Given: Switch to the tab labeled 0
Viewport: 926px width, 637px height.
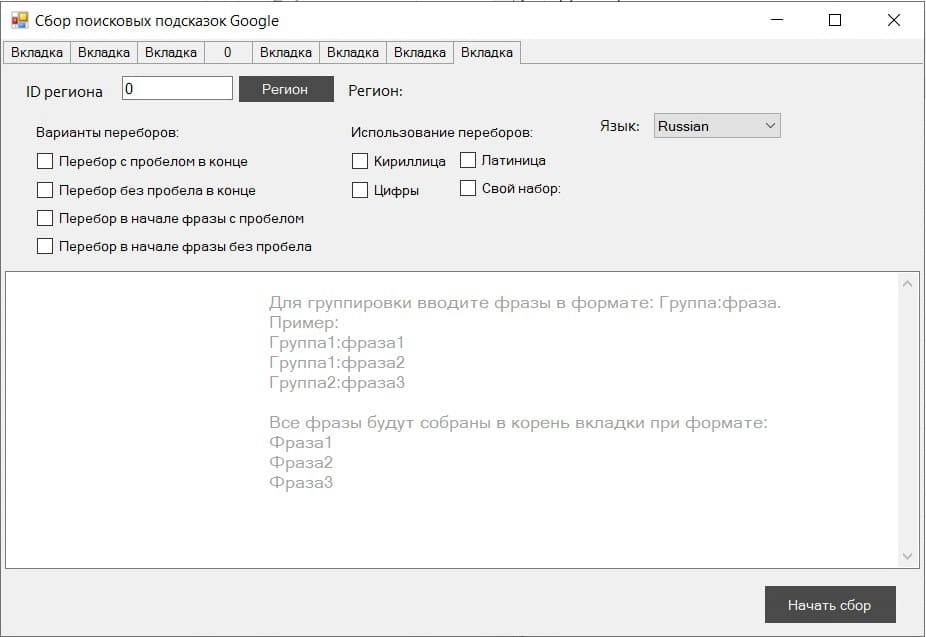Looking at the screenshot, I should (x=228, y=52).
